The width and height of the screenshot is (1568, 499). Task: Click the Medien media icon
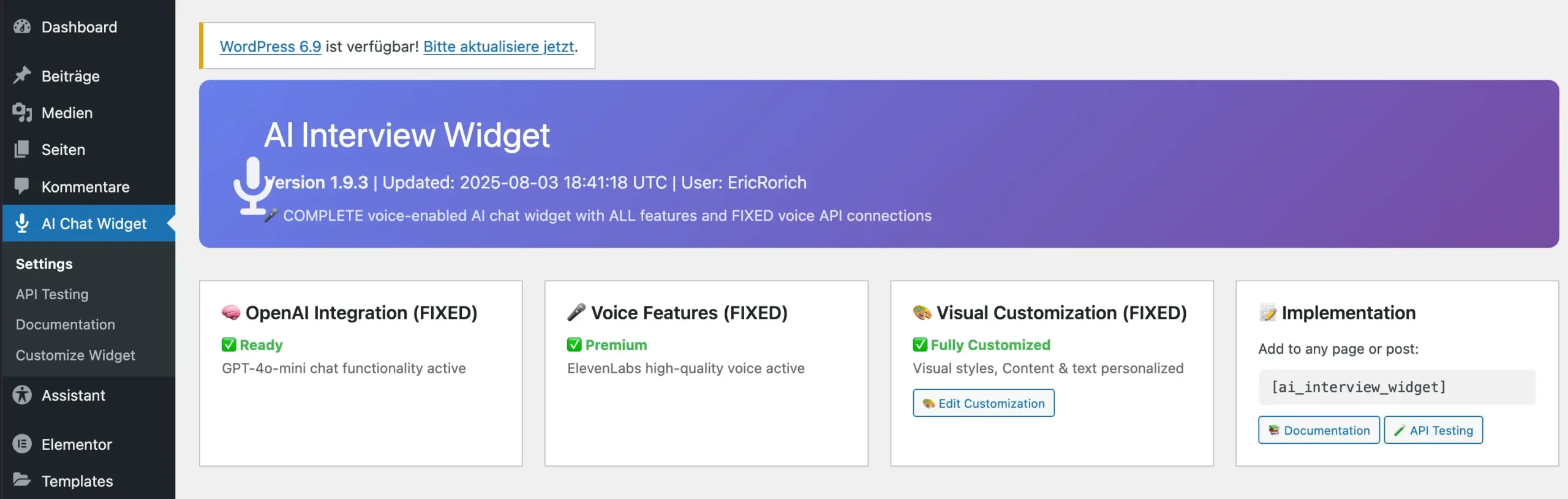(22, 113)
